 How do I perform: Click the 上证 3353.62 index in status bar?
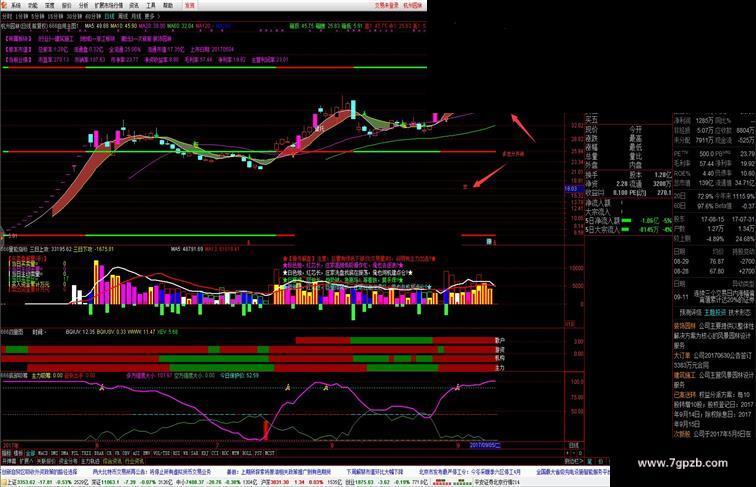20,482
